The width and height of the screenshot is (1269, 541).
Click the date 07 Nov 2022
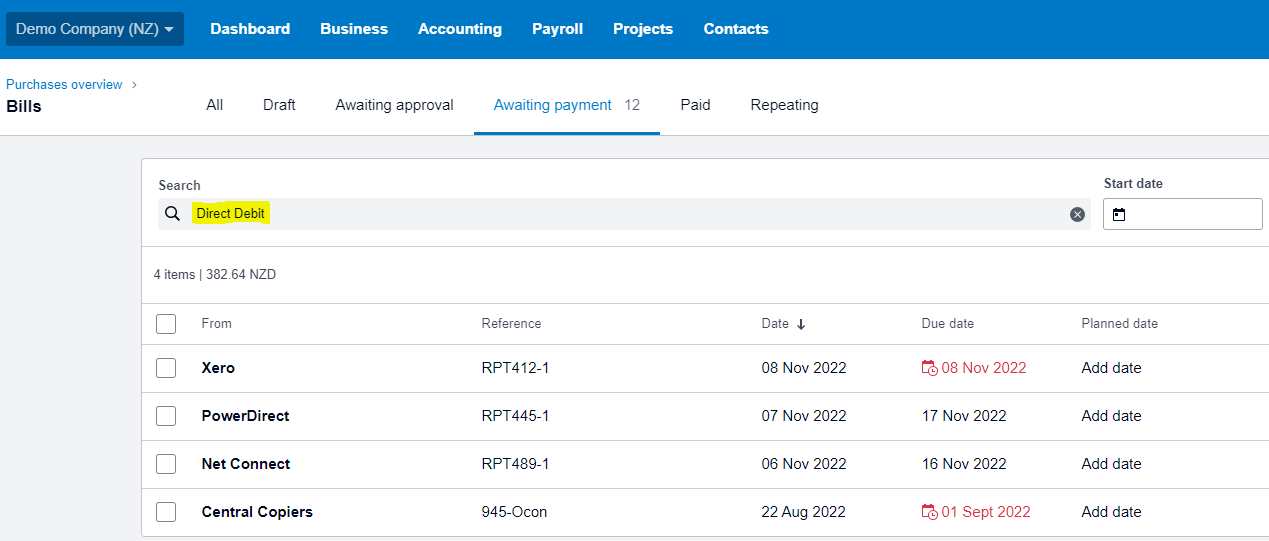(804, 416)
